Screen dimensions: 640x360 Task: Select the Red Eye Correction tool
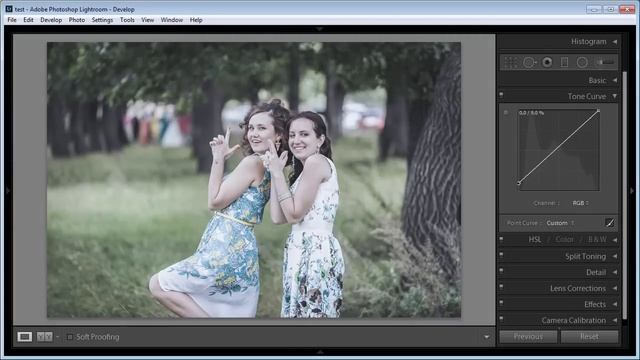point(547,62)
